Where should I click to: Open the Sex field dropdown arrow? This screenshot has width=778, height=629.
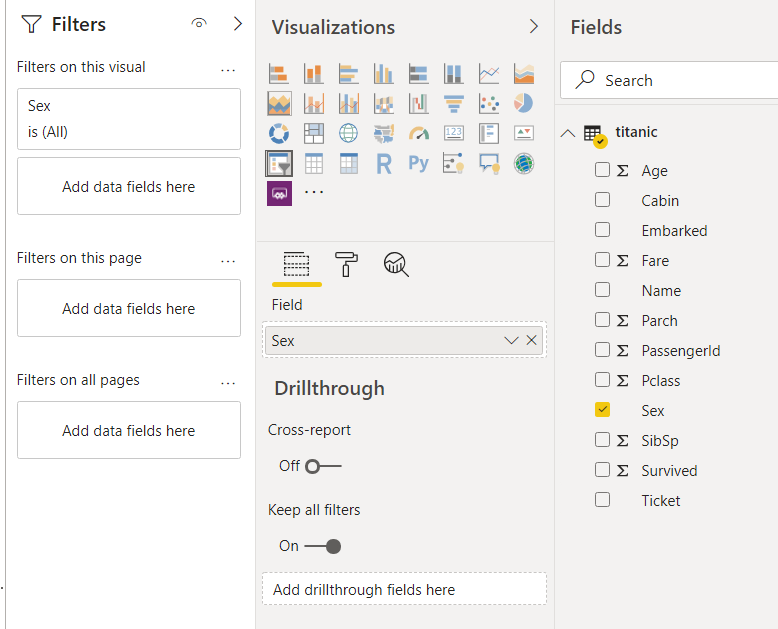[x=512, y=340]
